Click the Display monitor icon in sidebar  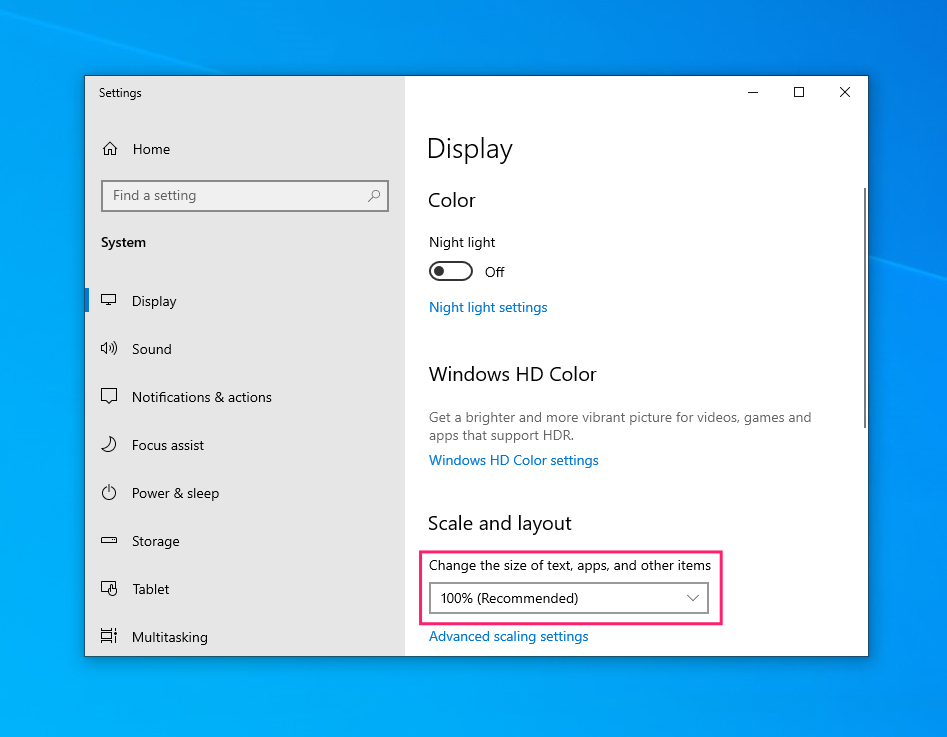(x=109, y=300)
